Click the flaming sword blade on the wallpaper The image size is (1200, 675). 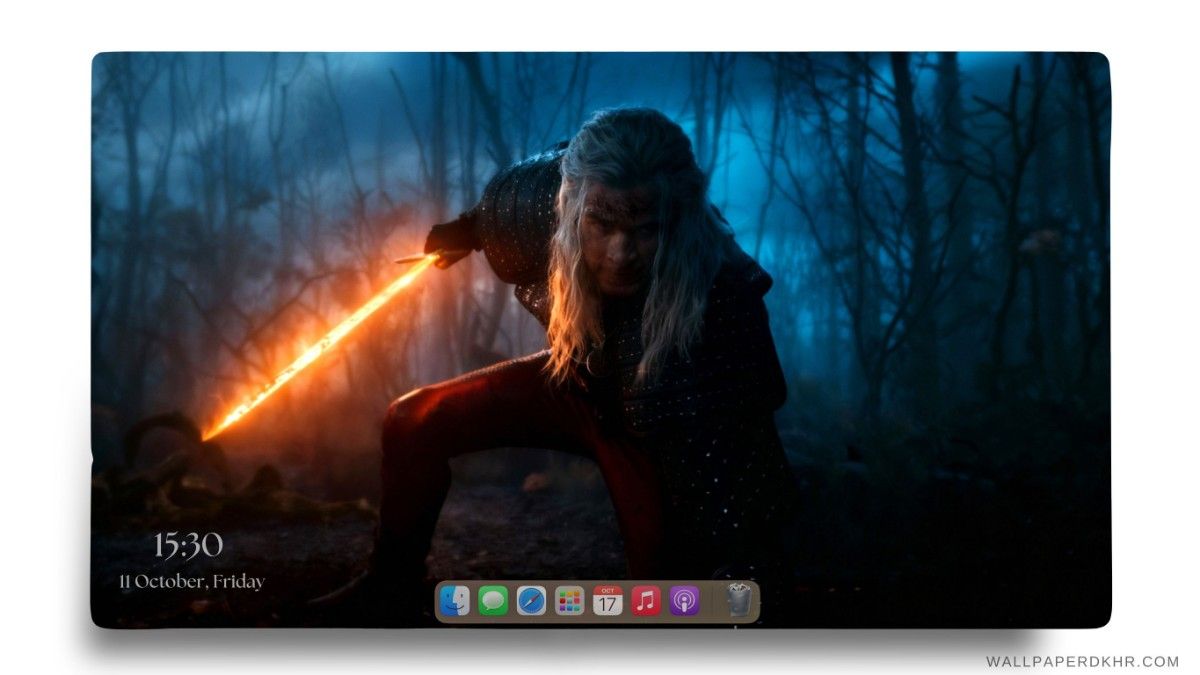[x=320, y=345]
